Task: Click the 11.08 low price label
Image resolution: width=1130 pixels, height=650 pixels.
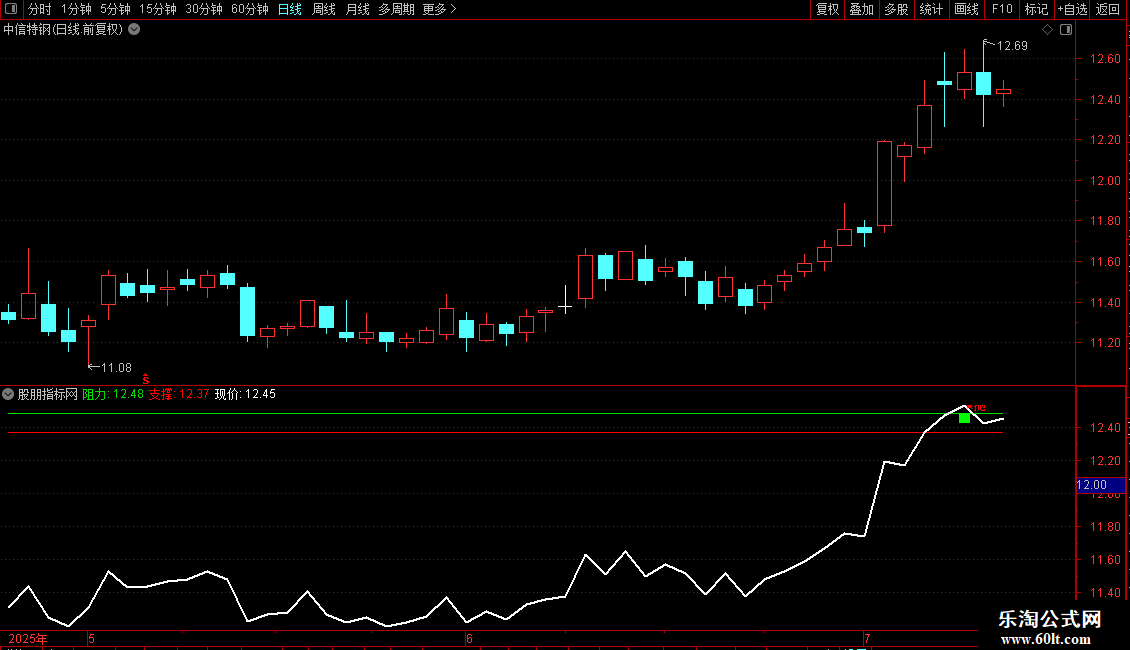Action: tap(116, 368)
